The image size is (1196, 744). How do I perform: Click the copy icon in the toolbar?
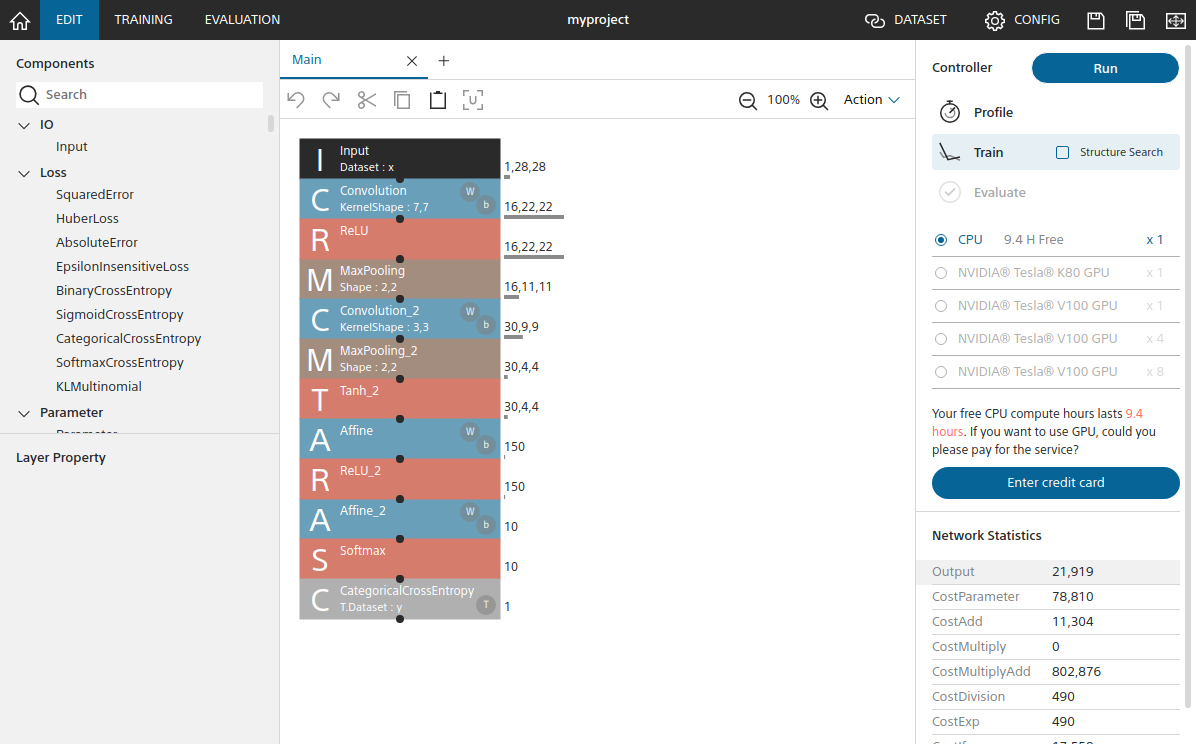click(402, 100)
